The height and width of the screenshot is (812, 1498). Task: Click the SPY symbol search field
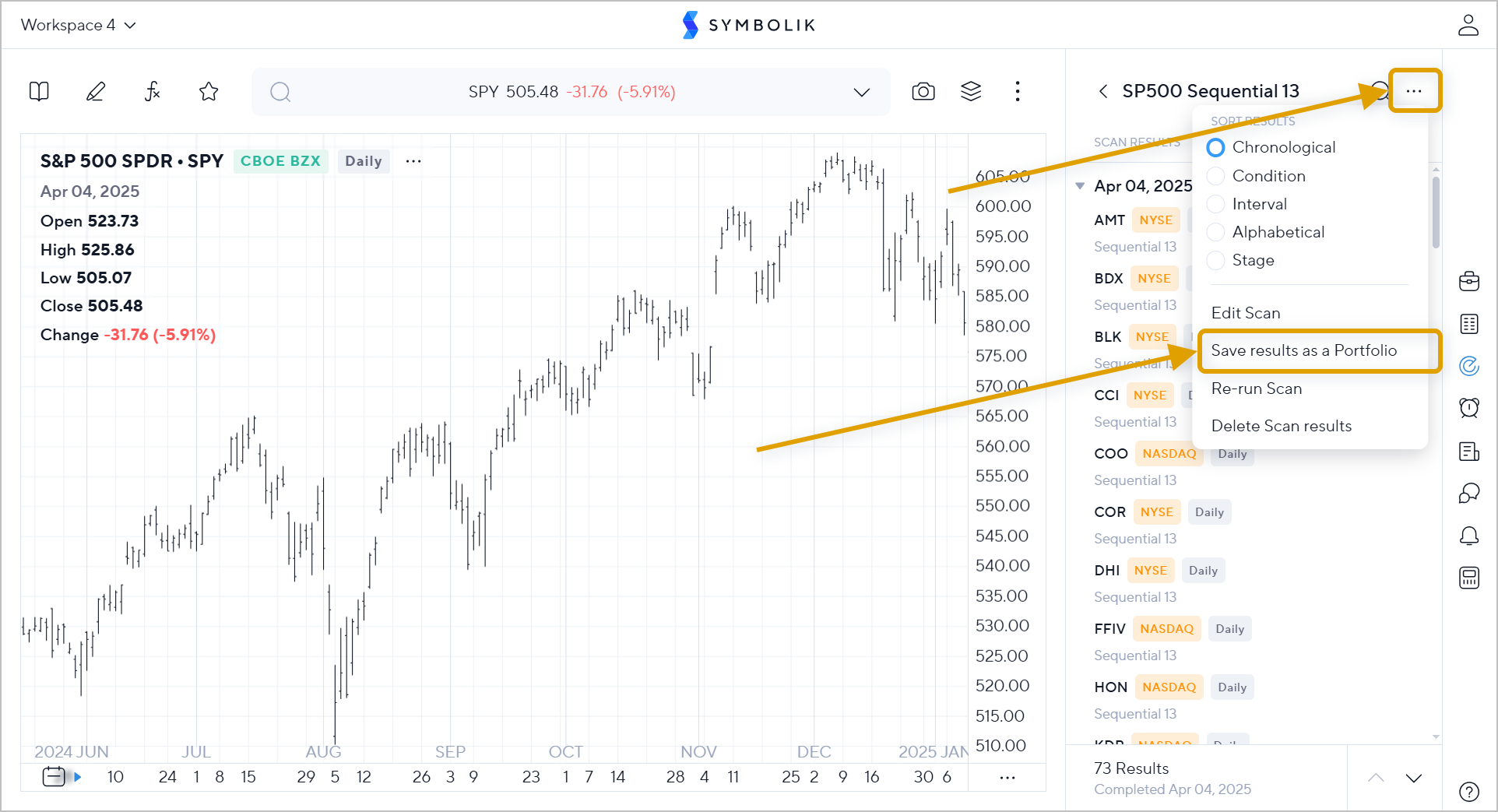[571, 92]
